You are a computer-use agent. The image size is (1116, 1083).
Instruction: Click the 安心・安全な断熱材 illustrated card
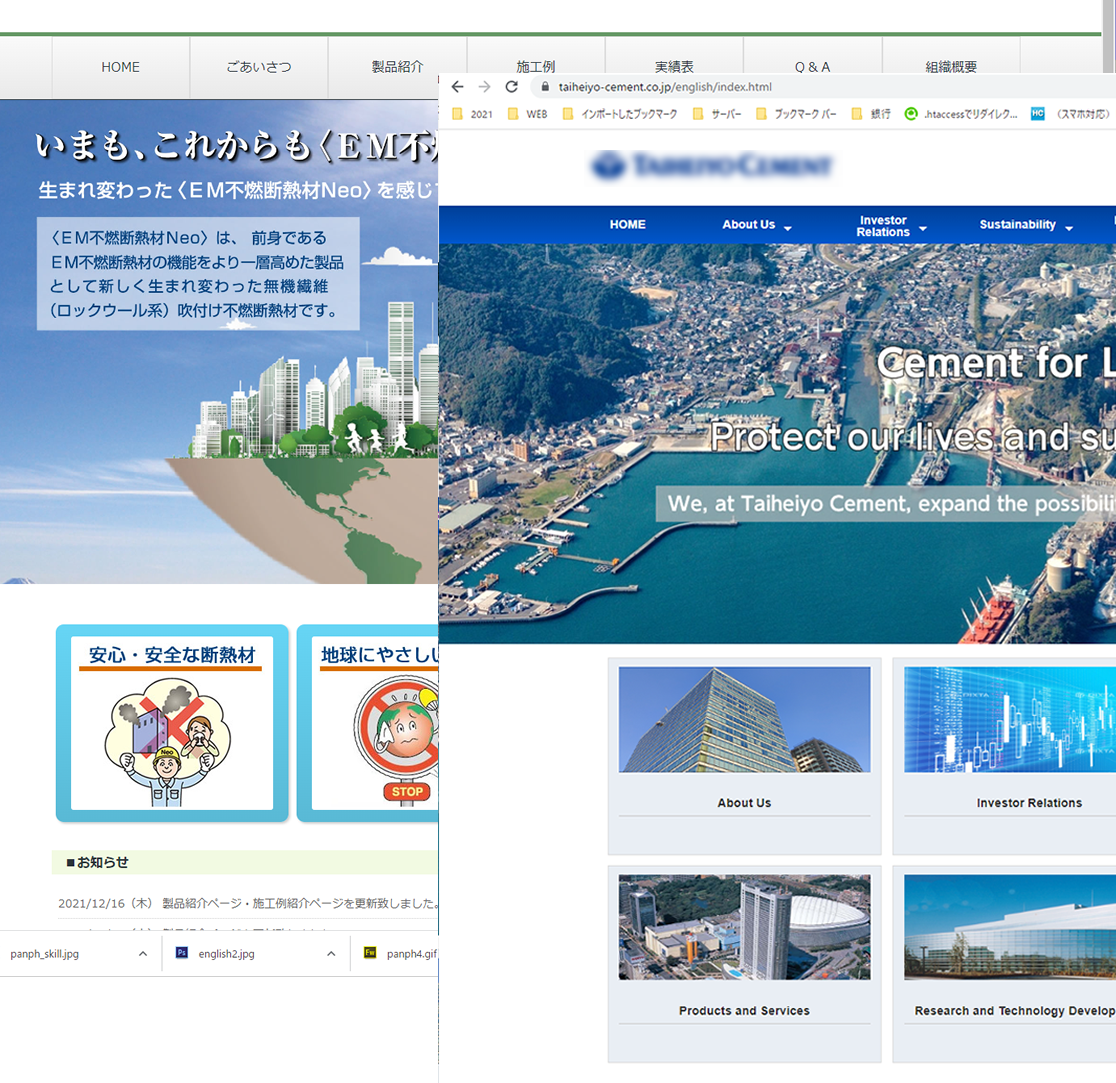(x=172, y=723)
